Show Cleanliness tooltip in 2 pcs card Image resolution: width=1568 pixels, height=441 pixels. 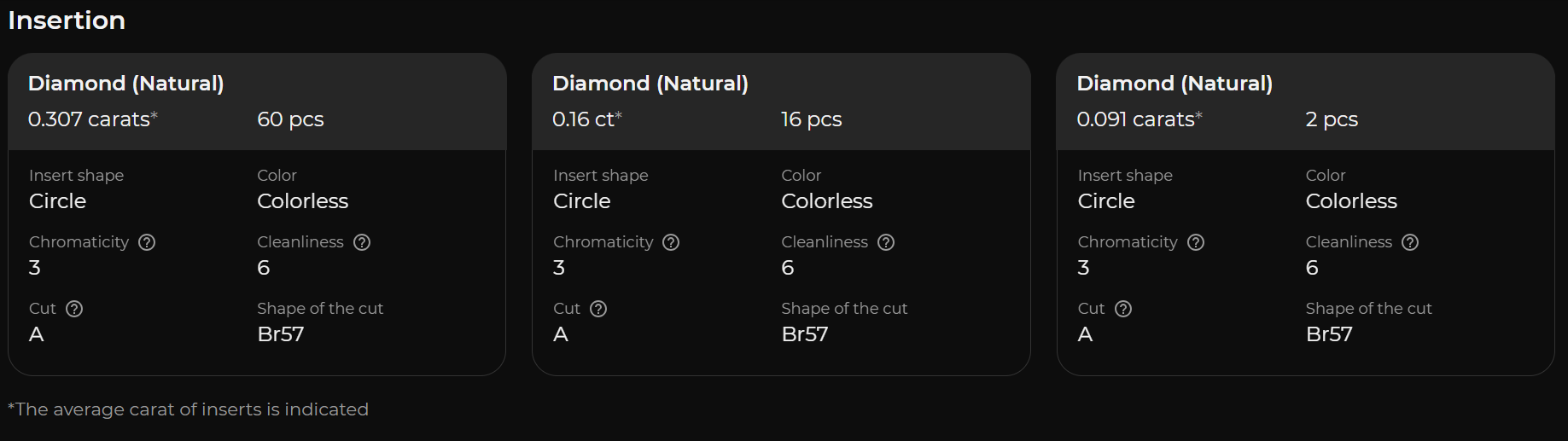click(x=1410, y=242)
